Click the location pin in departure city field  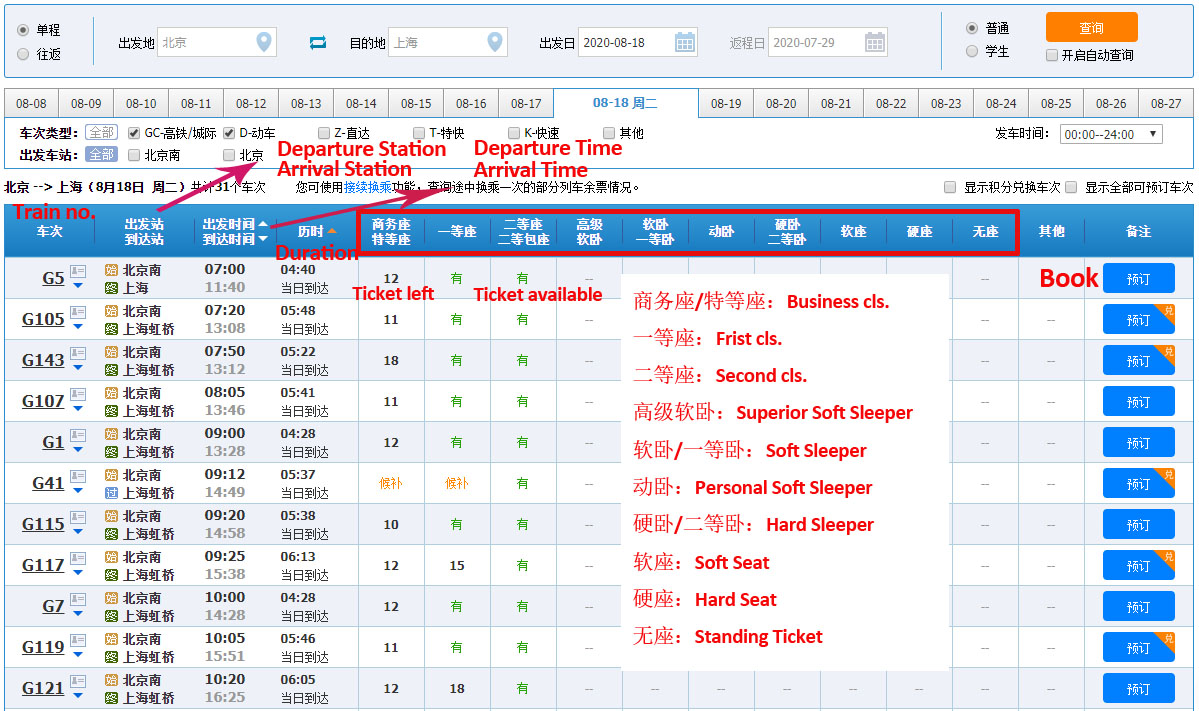click(x=265, y=42)
